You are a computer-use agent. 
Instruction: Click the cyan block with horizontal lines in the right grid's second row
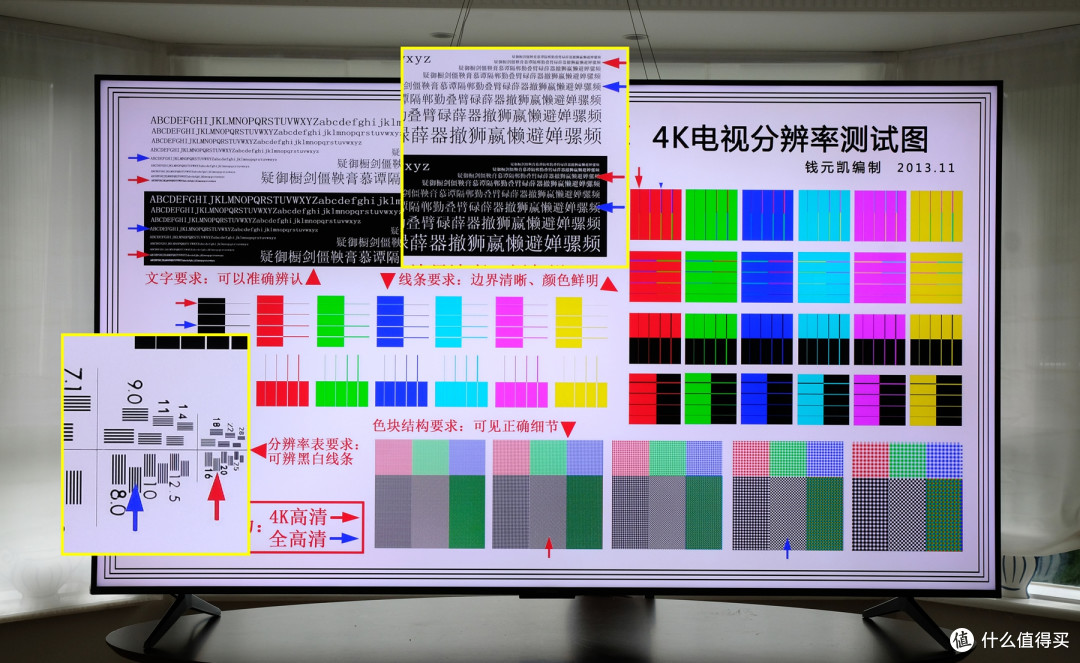(x=824, y=277)
